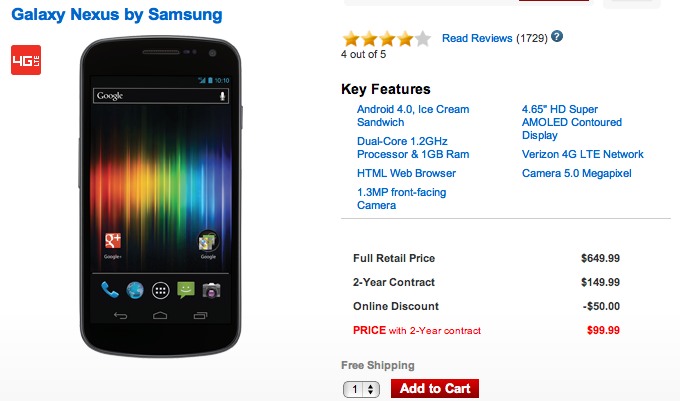The height and width of the screenshot is (401, 680).
Task: Click the Verizon 4G LTE Network feature
Action: tap(582, 154)
